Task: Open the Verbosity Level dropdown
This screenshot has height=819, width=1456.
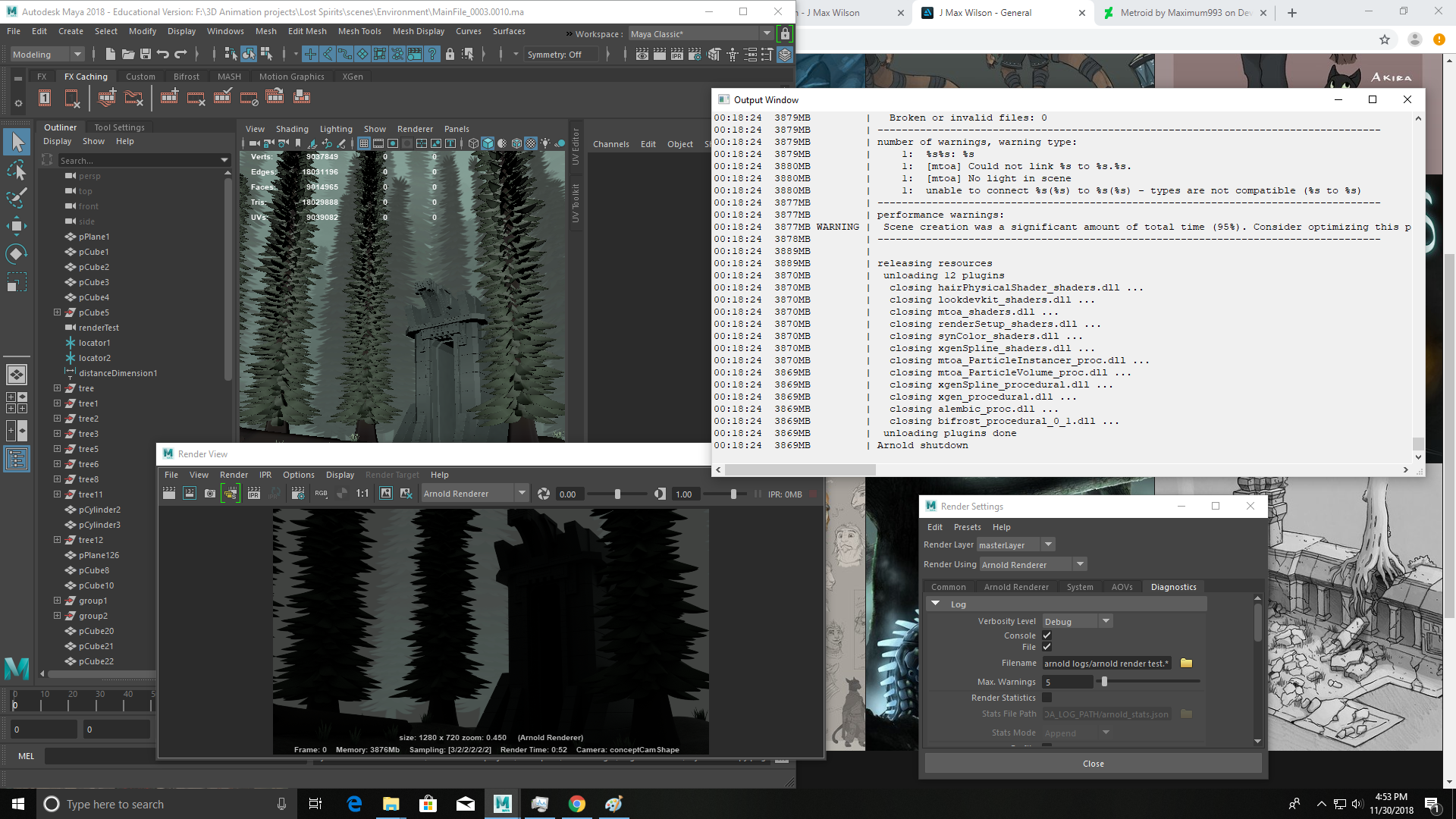Action: [x=1106, y=620]
